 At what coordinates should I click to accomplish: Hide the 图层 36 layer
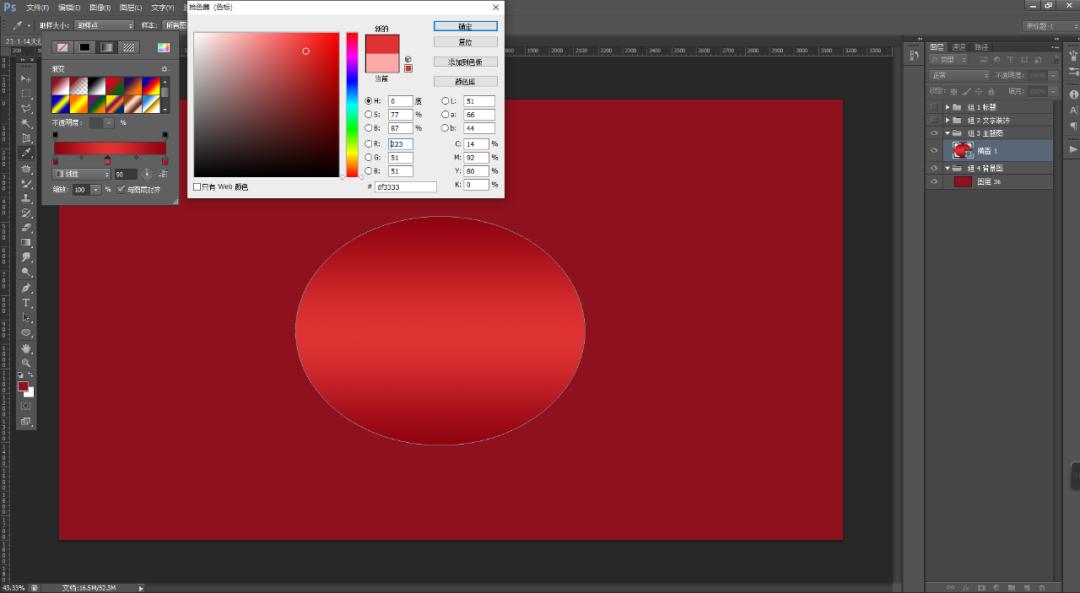click(x=934, y=182)
